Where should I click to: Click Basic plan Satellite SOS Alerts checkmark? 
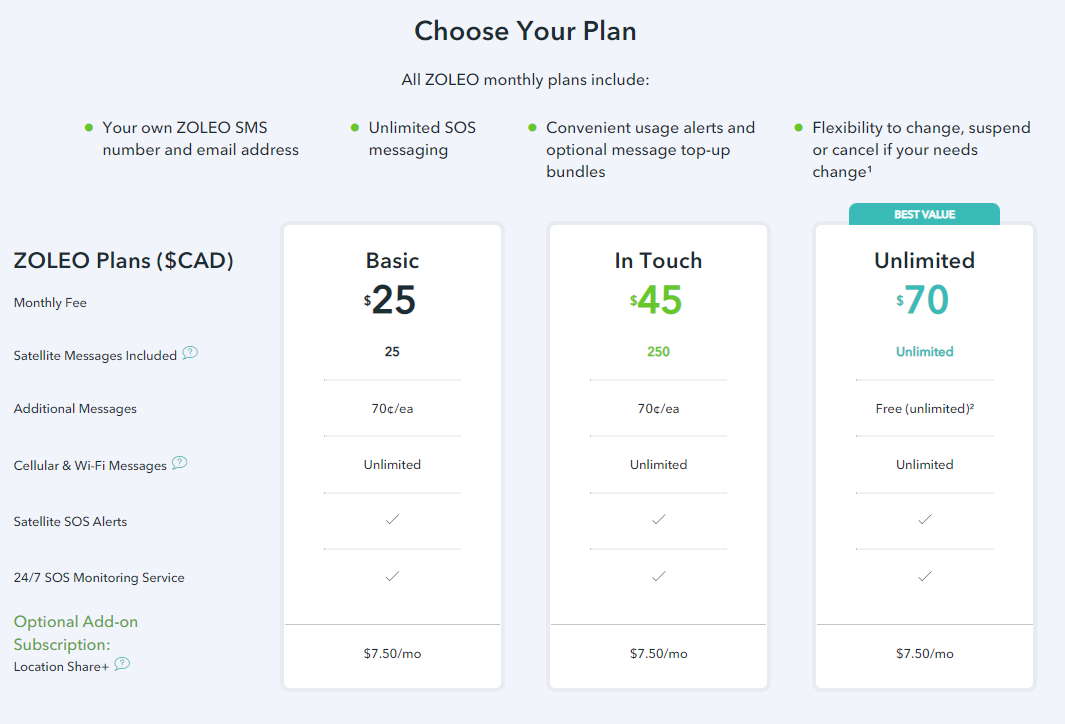[x=392, y=520]
